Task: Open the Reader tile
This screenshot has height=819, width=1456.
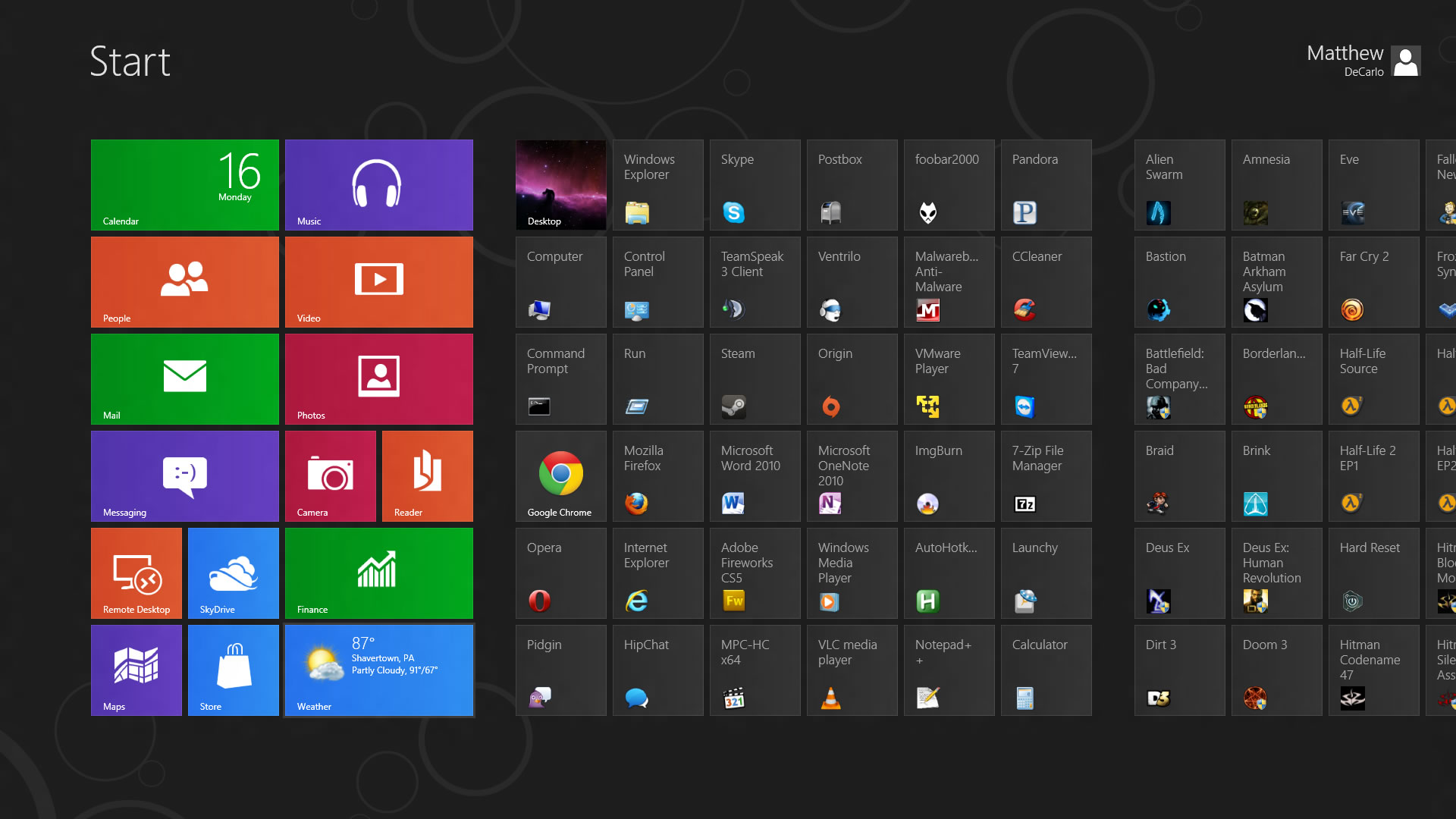Action: point(428,476)
